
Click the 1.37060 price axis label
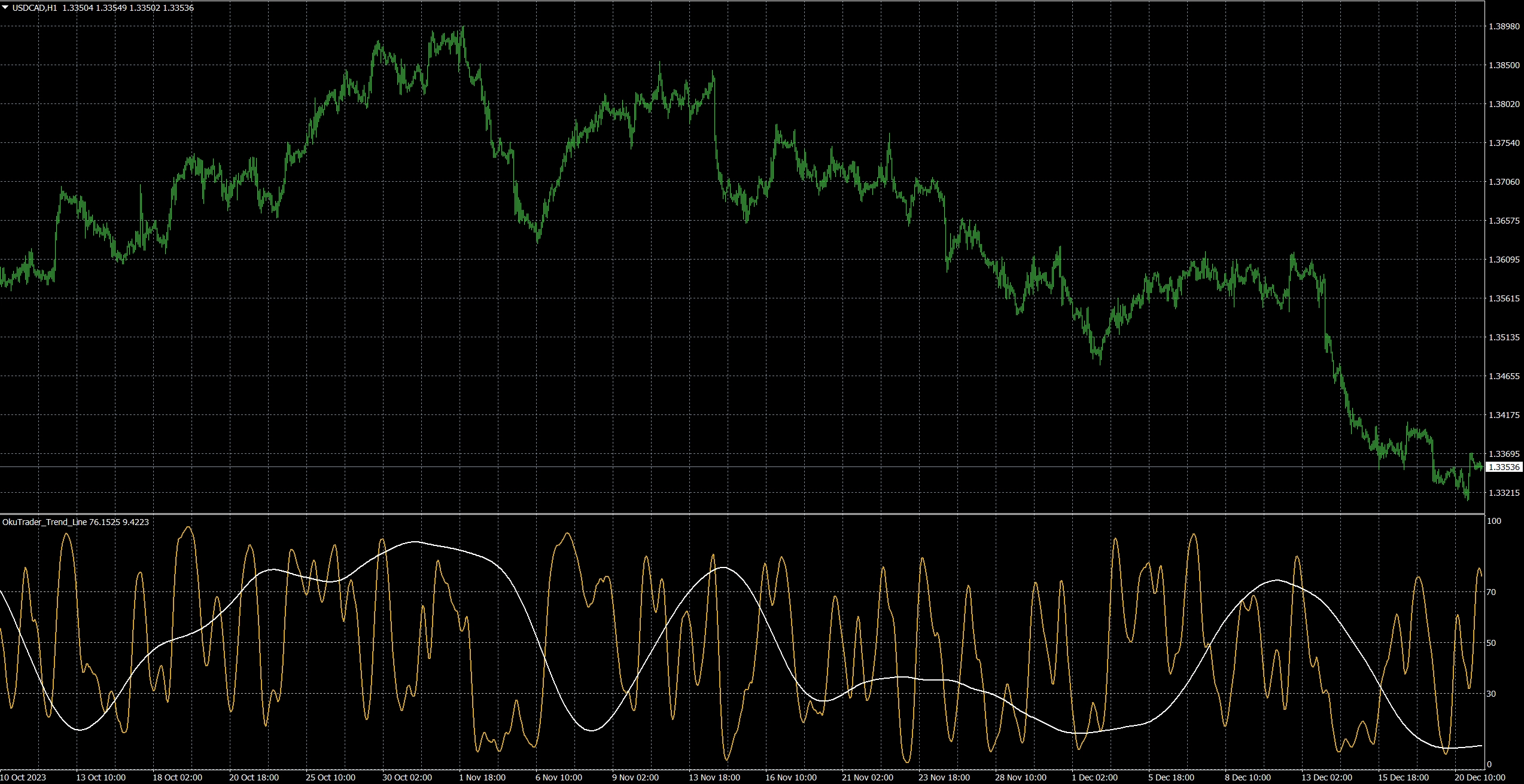(x=1504, y=182)
